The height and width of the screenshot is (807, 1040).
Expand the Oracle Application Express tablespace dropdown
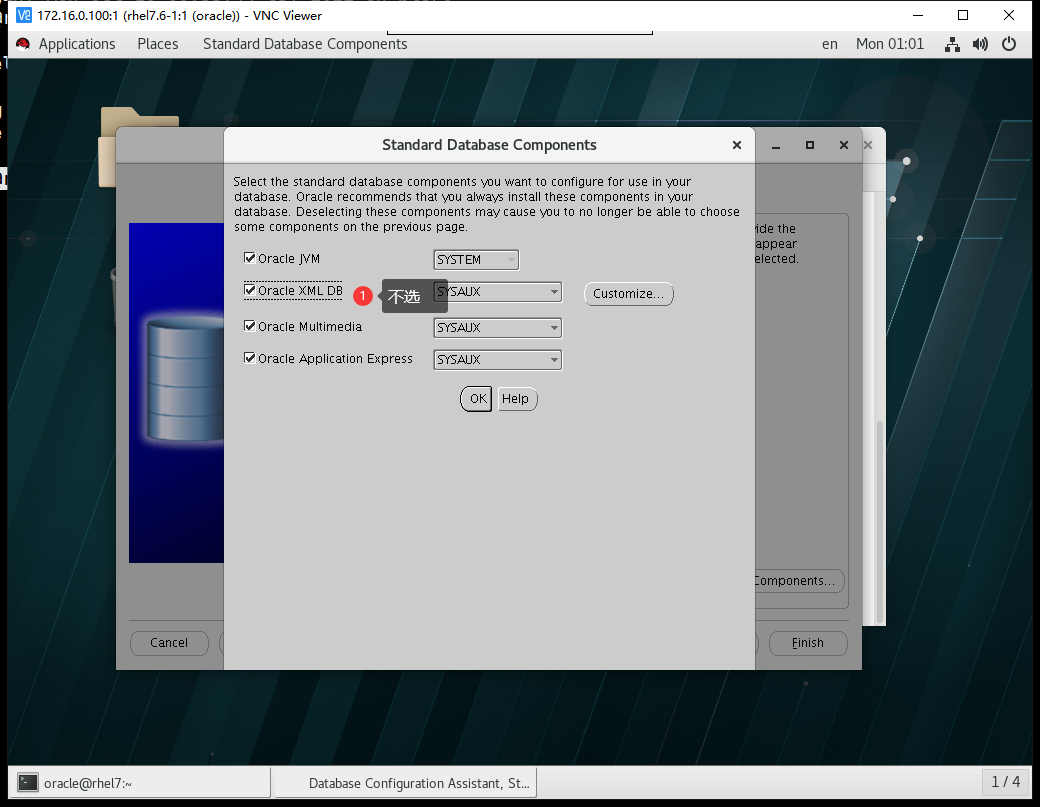click(x=497, y=359)
